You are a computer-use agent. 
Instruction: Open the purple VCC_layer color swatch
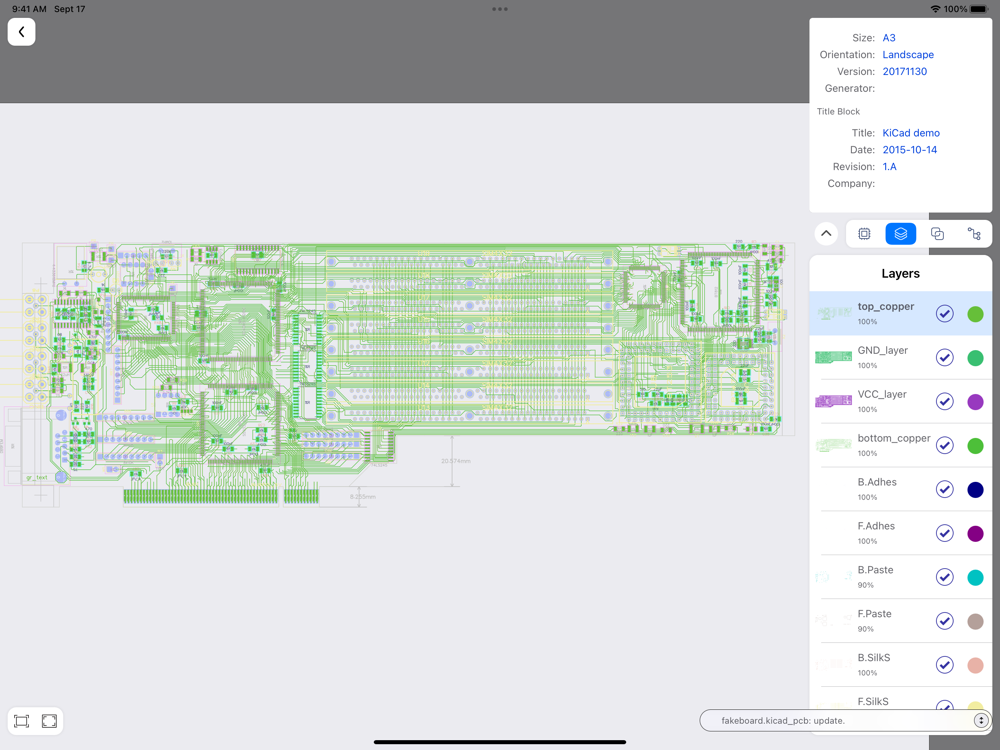[x=975, y=402]
